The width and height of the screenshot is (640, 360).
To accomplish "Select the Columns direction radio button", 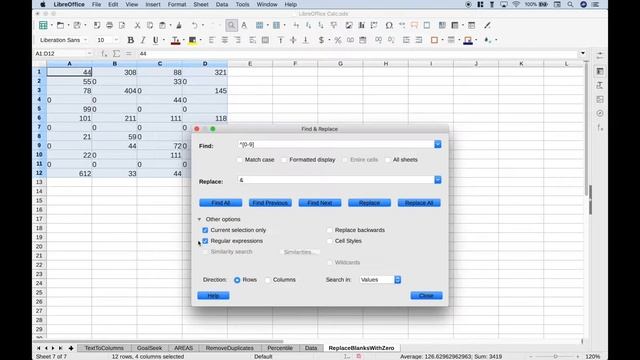I will coord(268,280).
